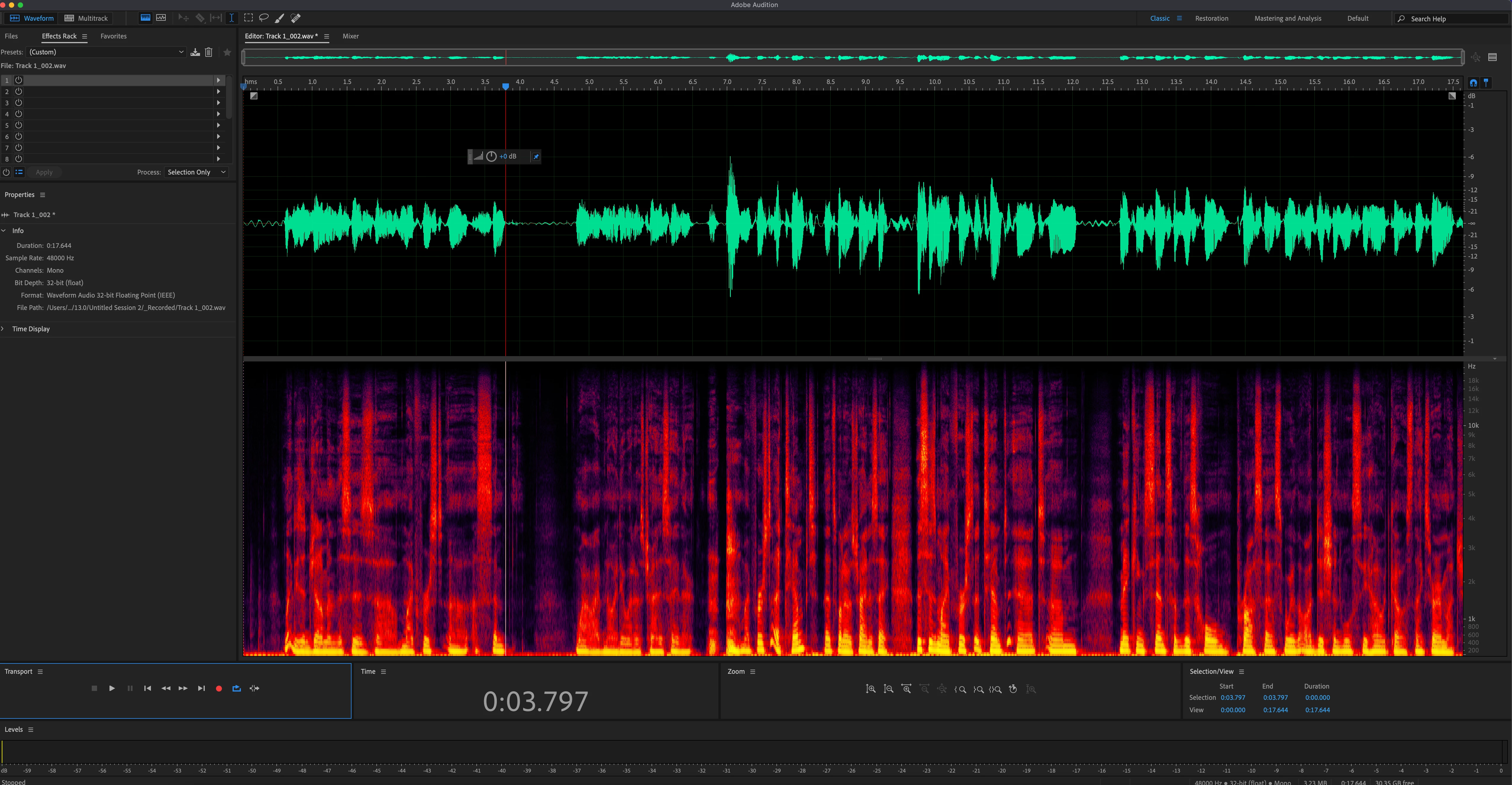
Task: Toggle Loop Playback in Transport
Action: click(x=236, y=689)
